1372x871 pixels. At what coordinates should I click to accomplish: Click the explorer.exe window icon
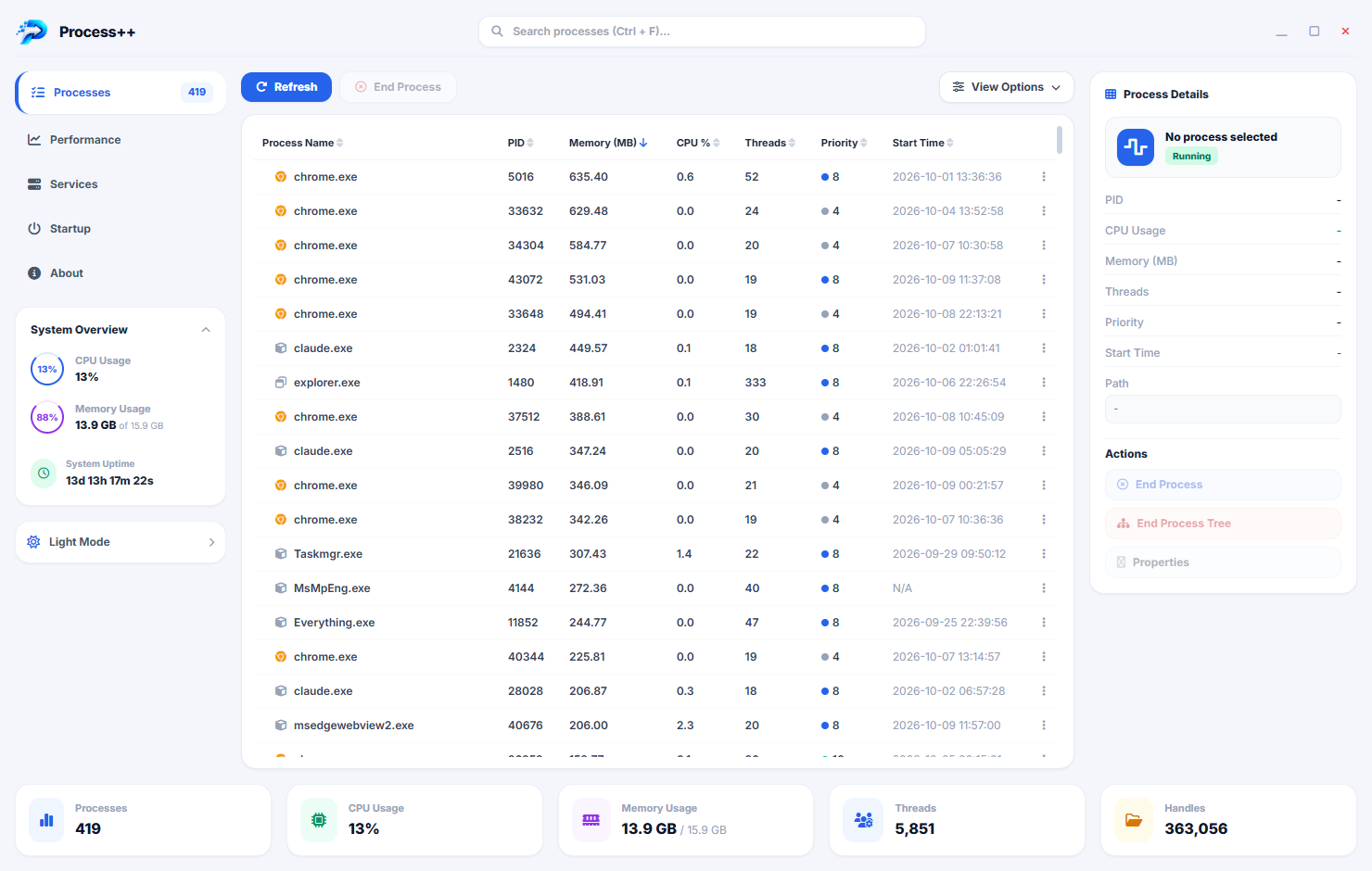click(280, 383)
